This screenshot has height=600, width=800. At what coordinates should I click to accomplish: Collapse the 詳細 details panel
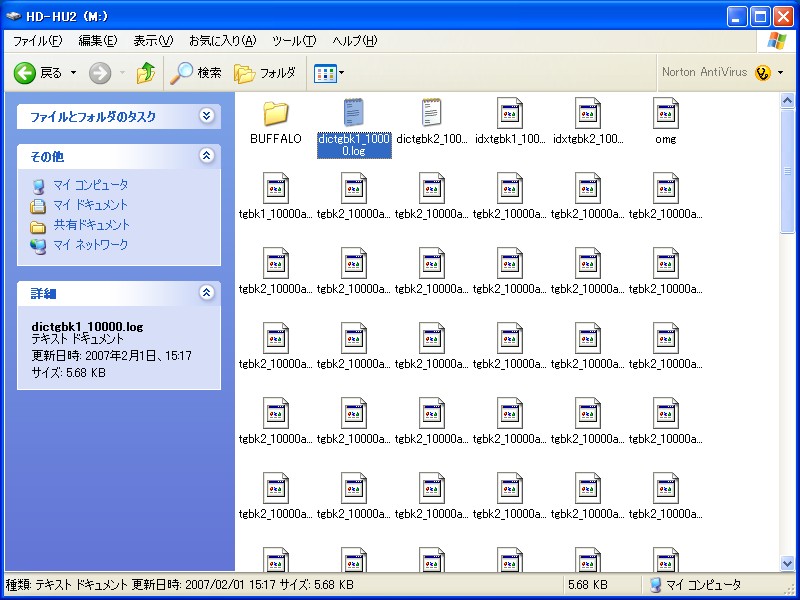(206, 293)
